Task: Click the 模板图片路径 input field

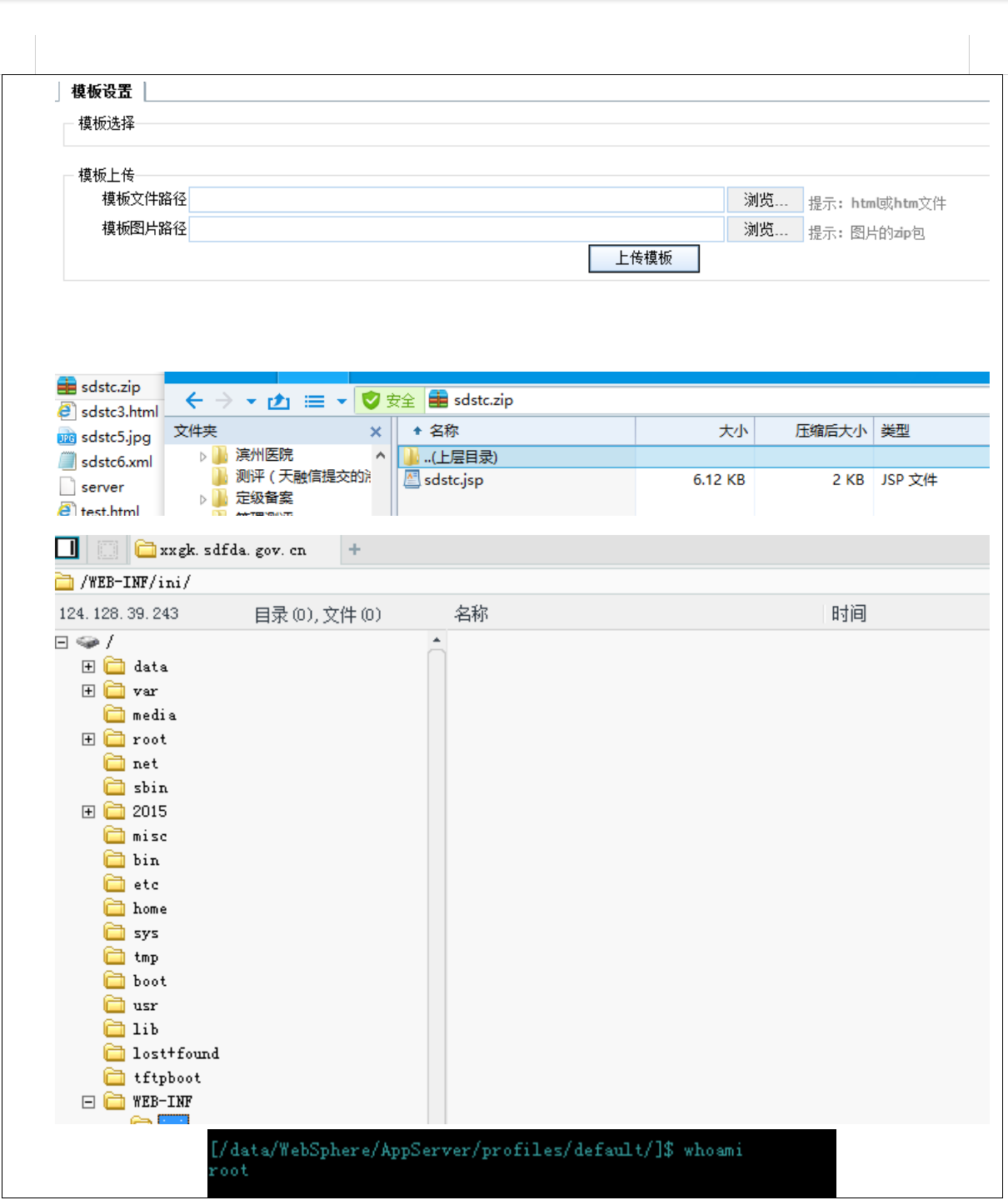Action: [x=457, y=229]
